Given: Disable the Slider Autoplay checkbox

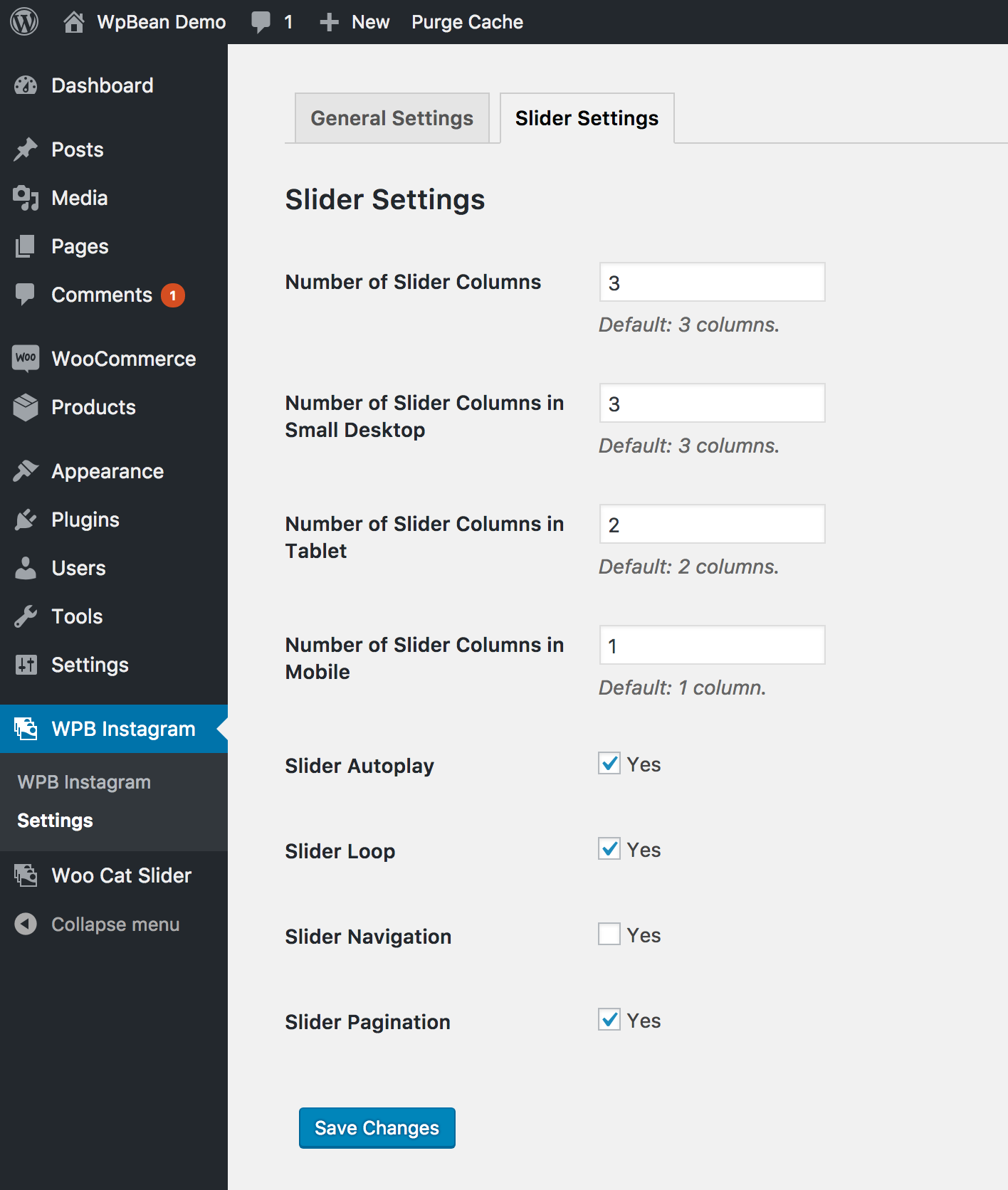Looking at the screenshot, I should (x=609, y=764).
